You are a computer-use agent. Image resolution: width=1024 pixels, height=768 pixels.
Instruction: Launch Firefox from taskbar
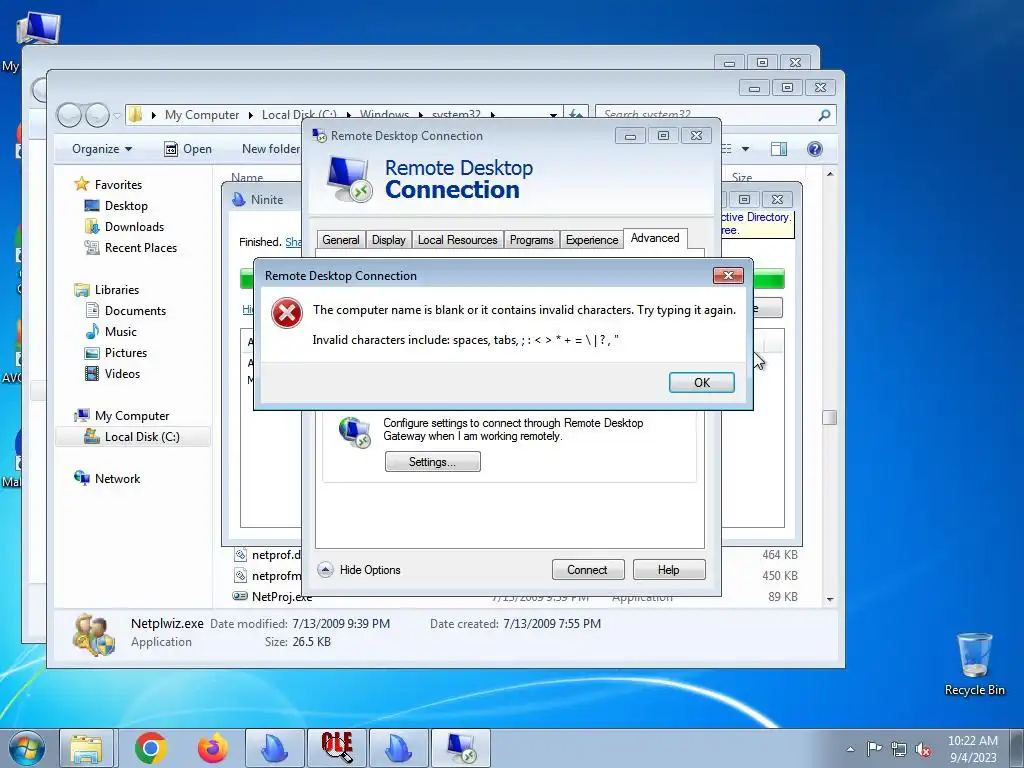[x=213, y=748]
